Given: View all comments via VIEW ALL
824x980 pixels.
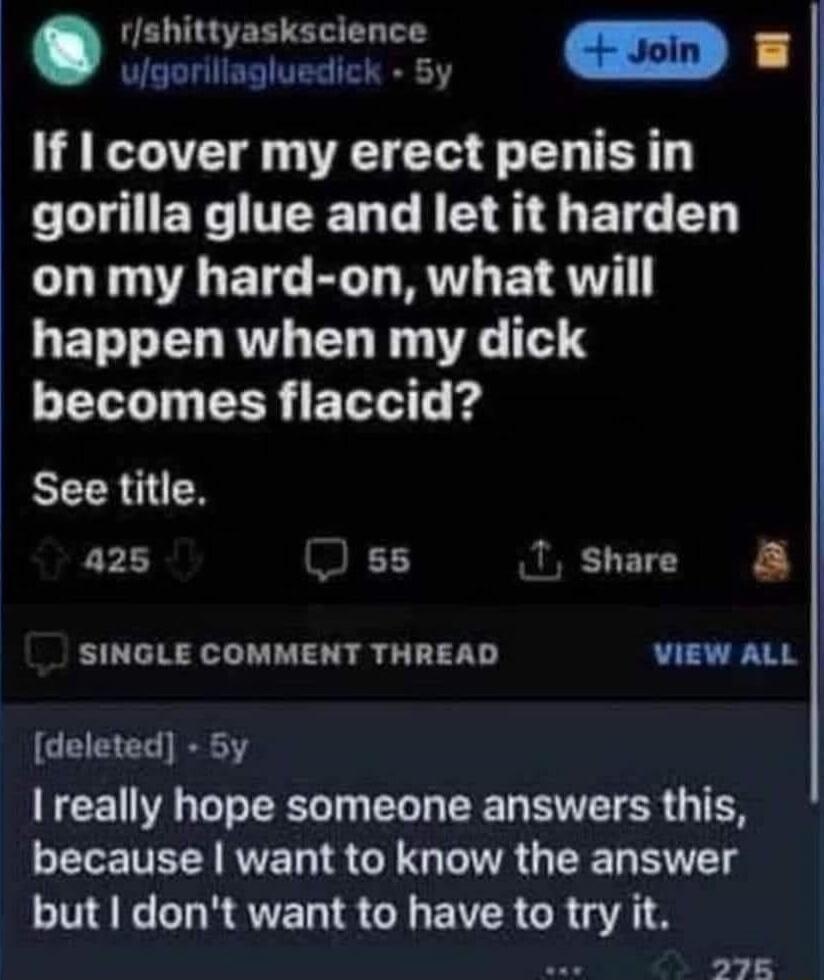Looking at the screenshot, I should 725,654.
